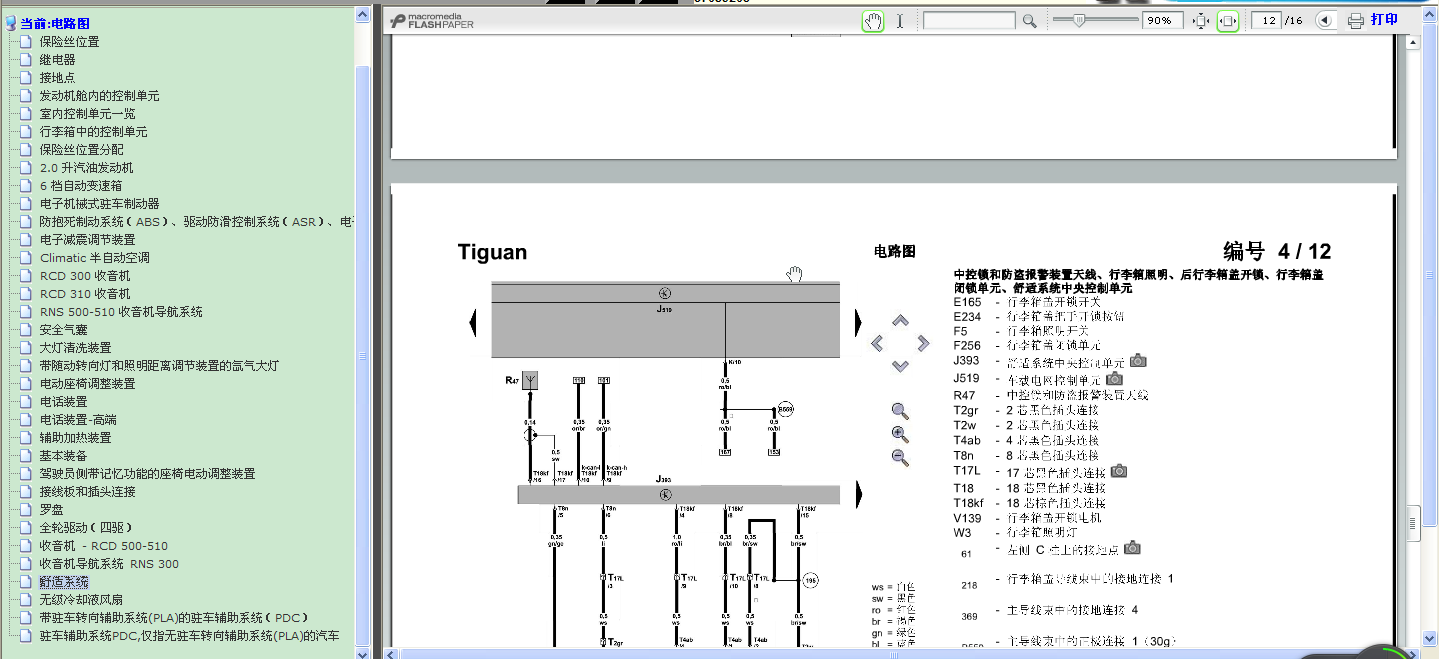Open 基本装备 entry
The height and width of the screenshot is (659, 1440).
click(63, 455)
